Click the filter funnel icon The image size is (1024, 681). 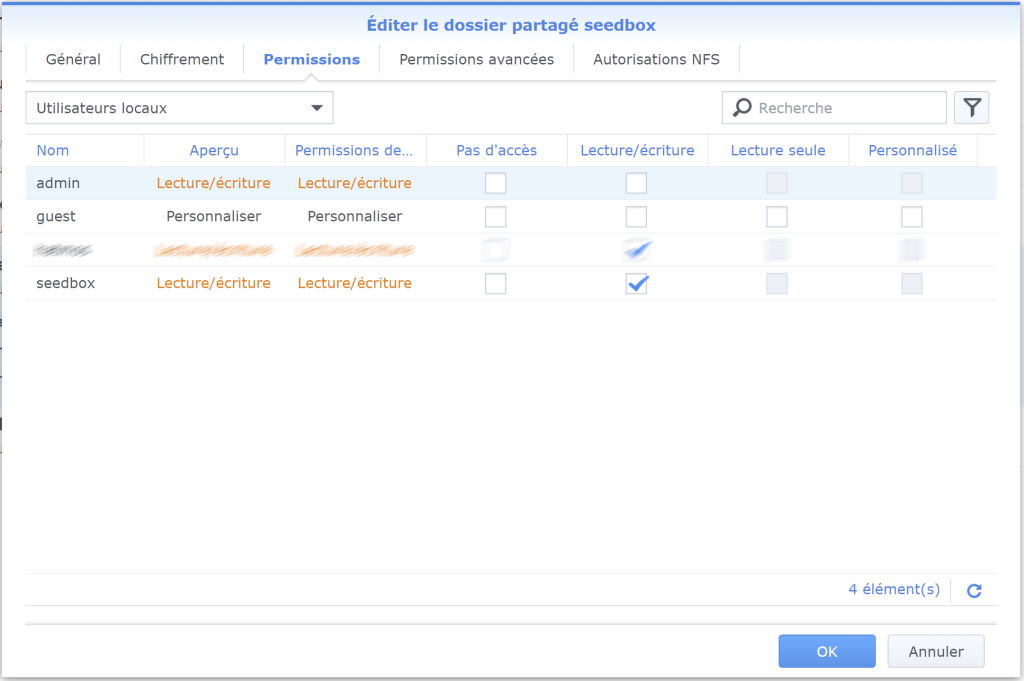[971, 108]
